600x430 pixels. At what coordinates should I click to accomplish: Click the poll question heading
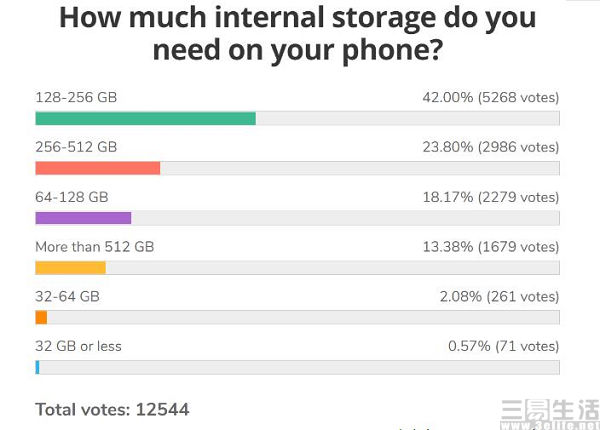(x=299, y=32)
